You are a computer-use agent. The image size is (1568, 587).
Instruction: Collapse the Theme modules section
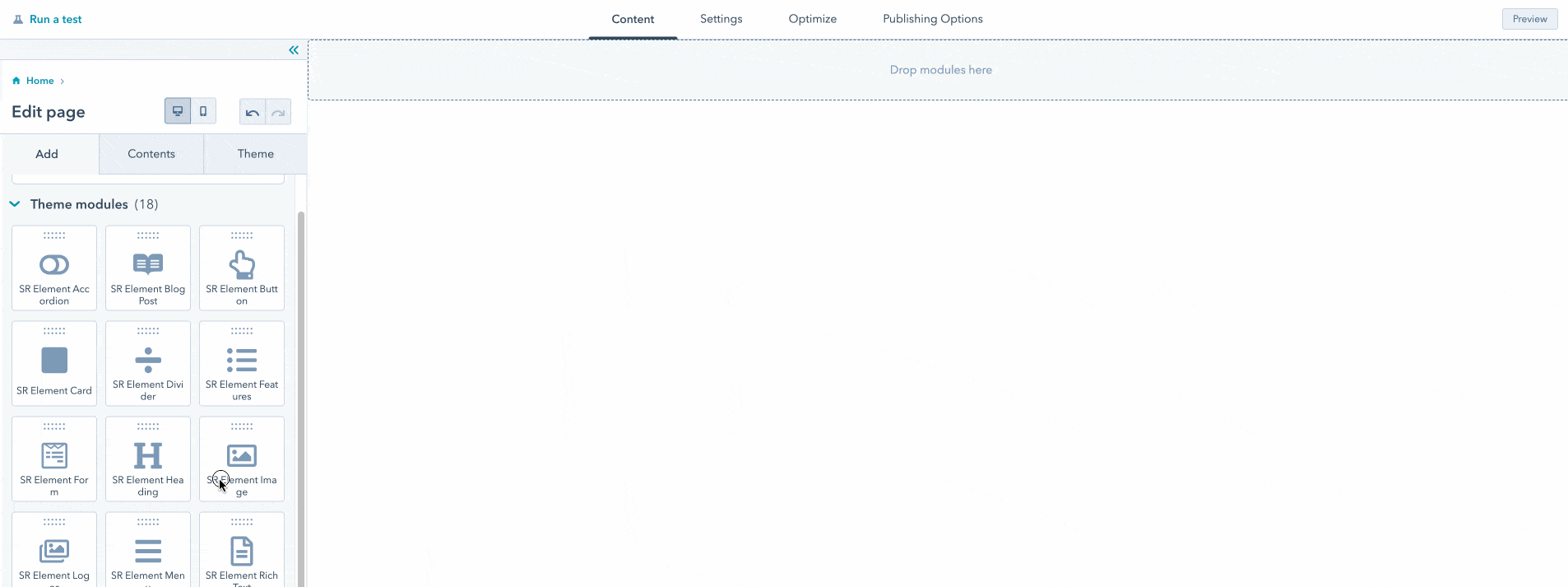(15, 204)
